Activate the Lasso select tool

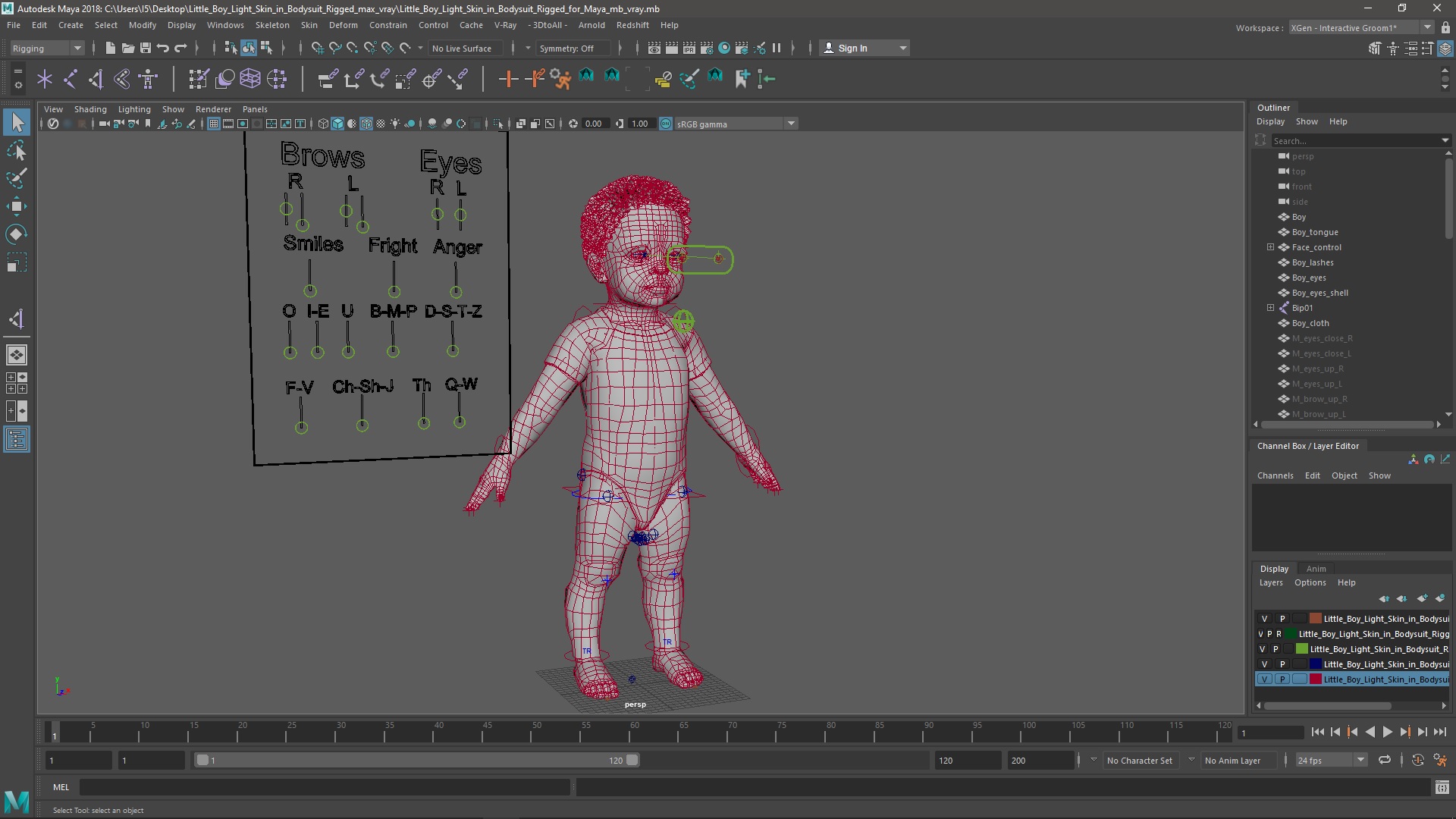coord(17,150)
